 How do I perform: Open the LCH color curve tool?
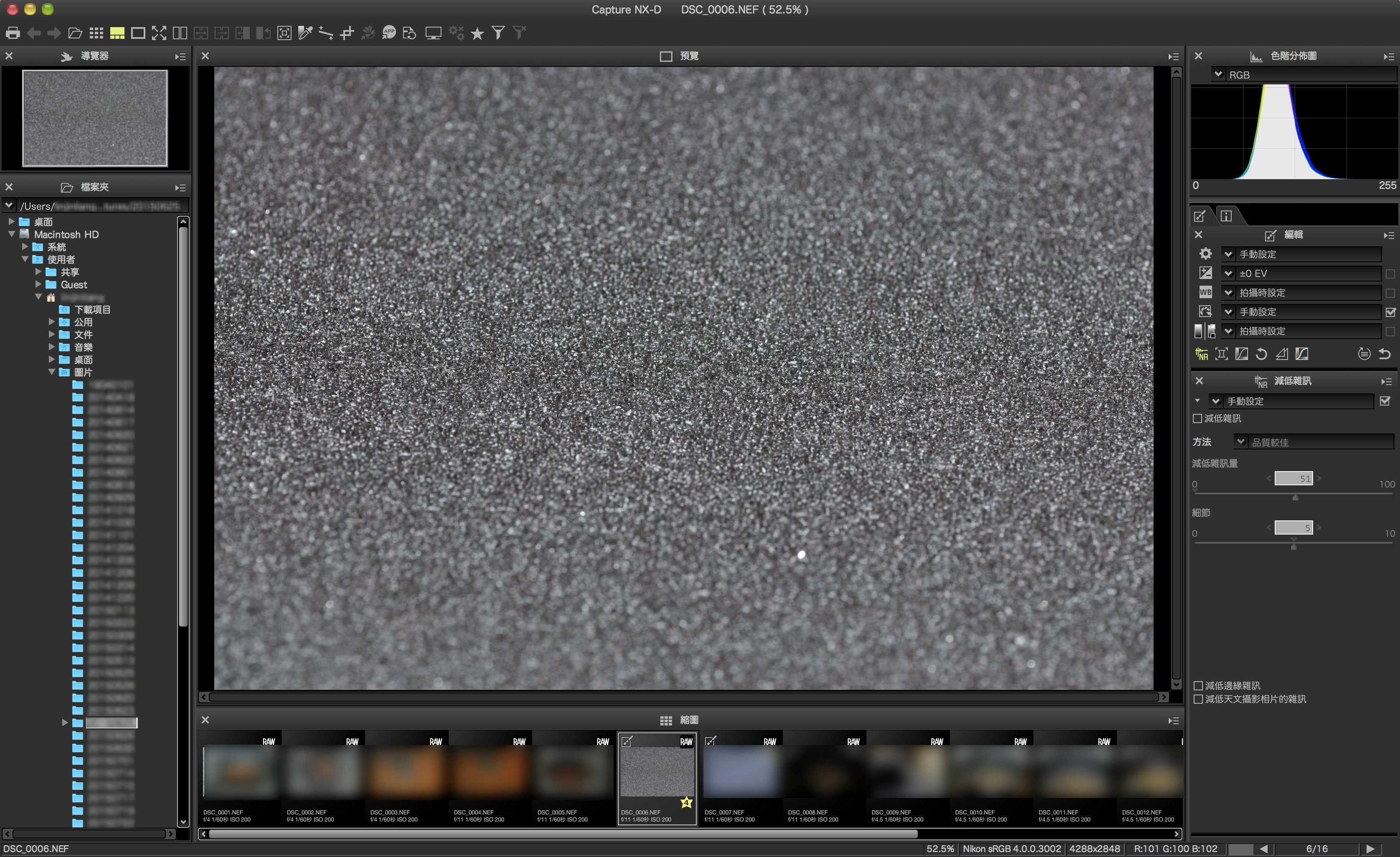coord(1302,354)
